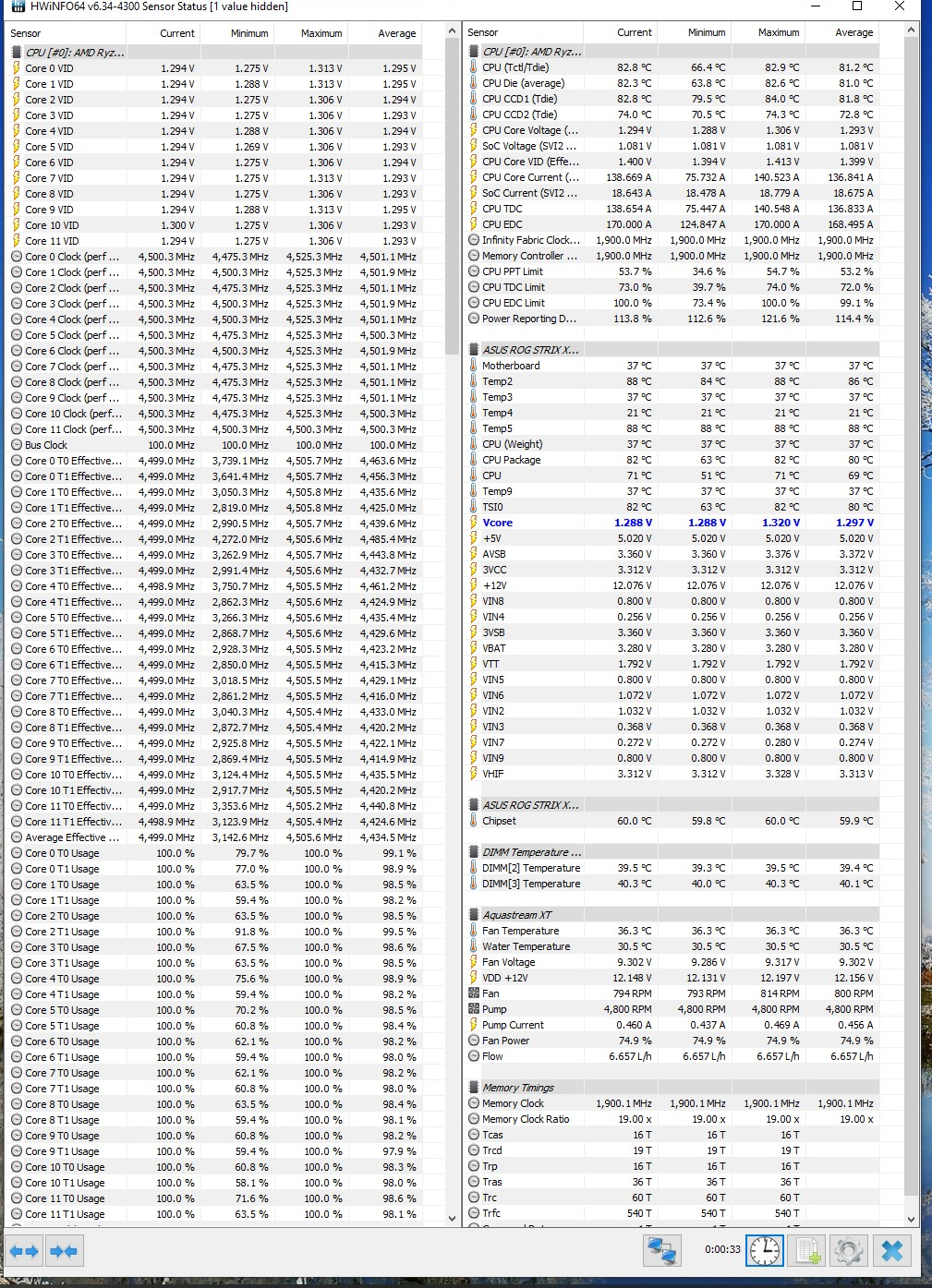Click the clock reset timer icon
The width and height of the screenshot is (932, 1288).
point(765,1251)
